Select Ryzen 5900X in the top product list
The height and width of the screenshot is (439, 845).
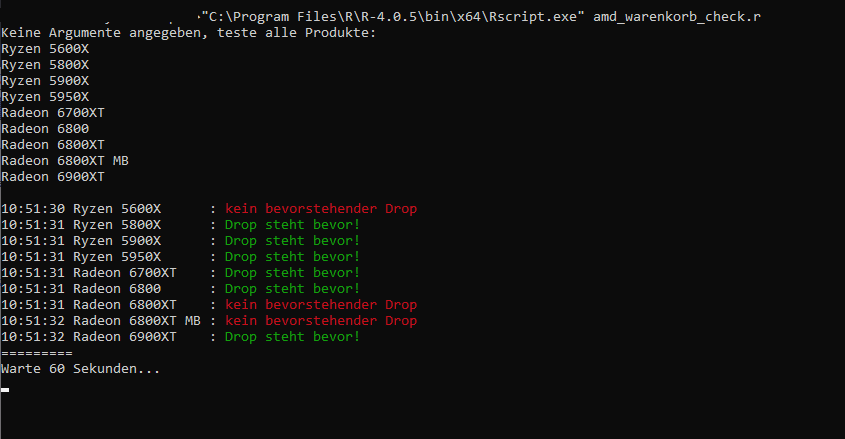pyautogui.click(x=45, y=81)
